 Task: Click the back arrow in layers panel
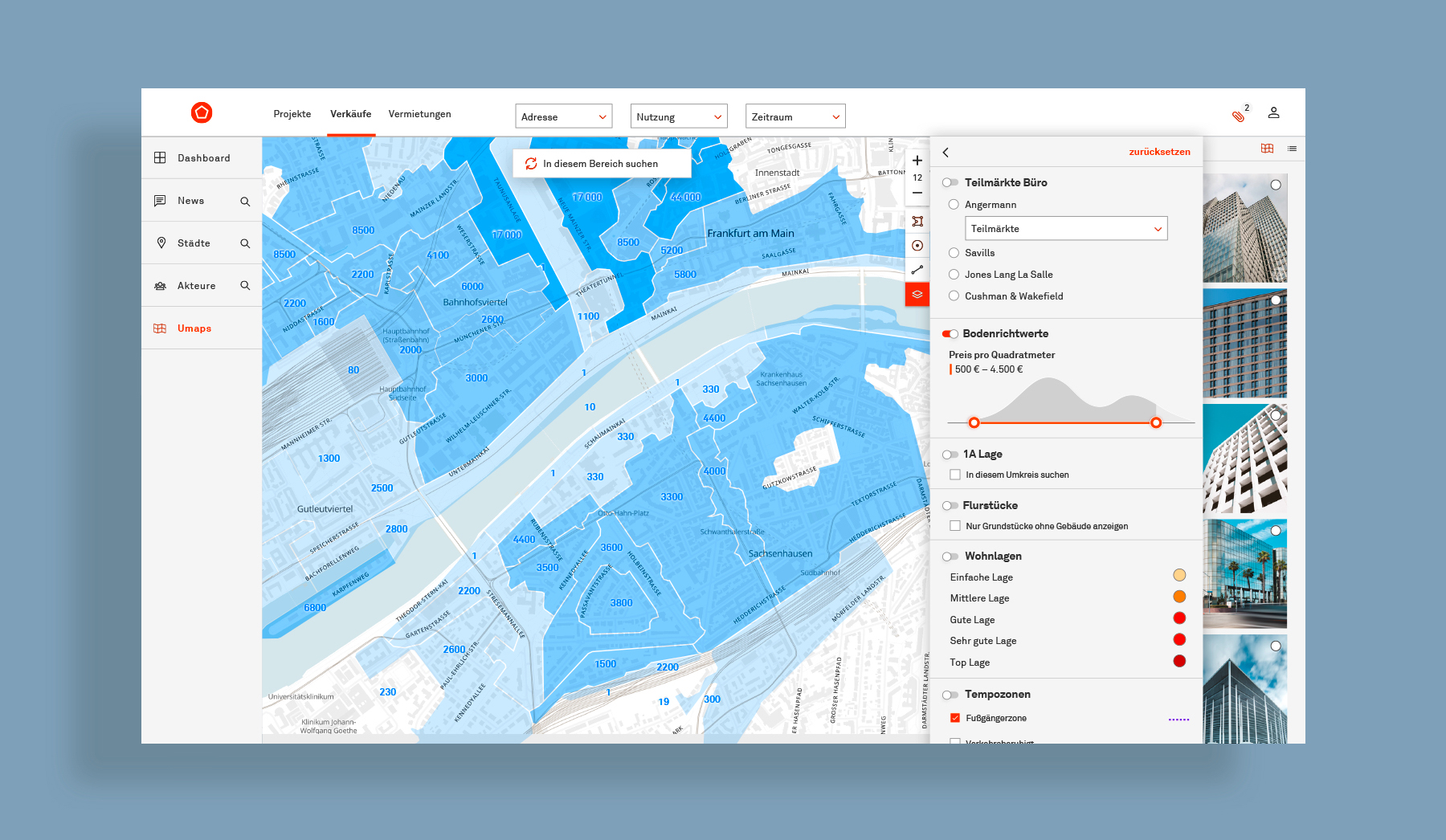click(x=946, y=152)
